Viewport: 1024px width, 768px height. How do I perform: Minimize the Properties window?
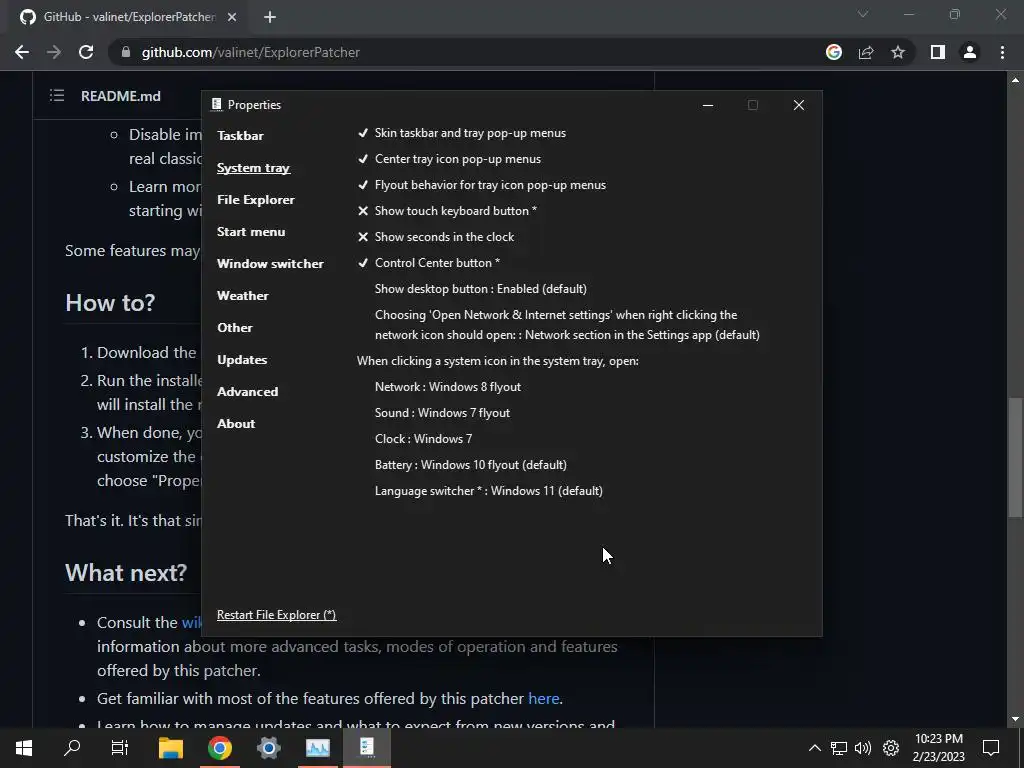pyautogui.click(x=708, y=105)
